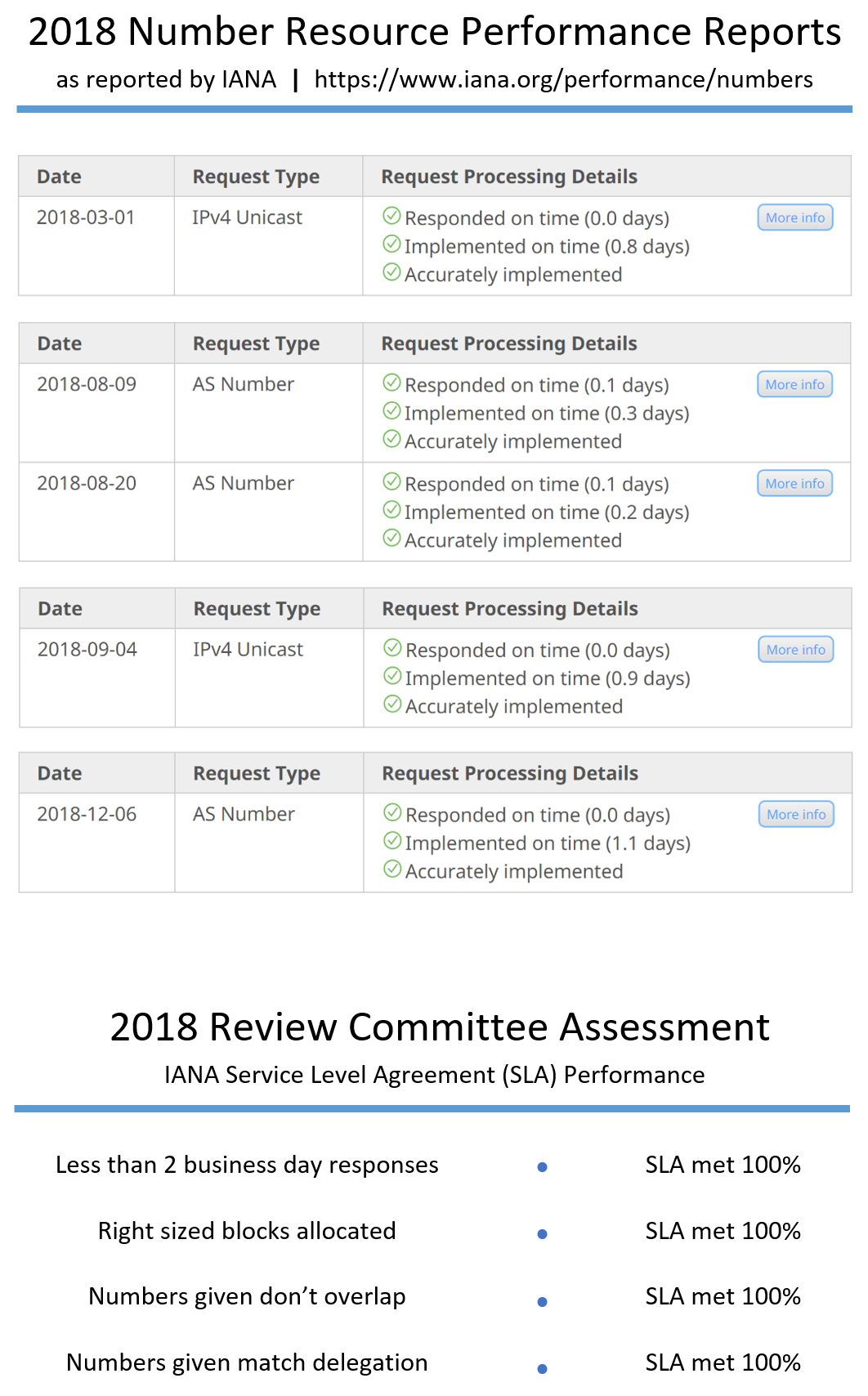Select the 2018-09-04 date cell

click(x=87, y=650)
